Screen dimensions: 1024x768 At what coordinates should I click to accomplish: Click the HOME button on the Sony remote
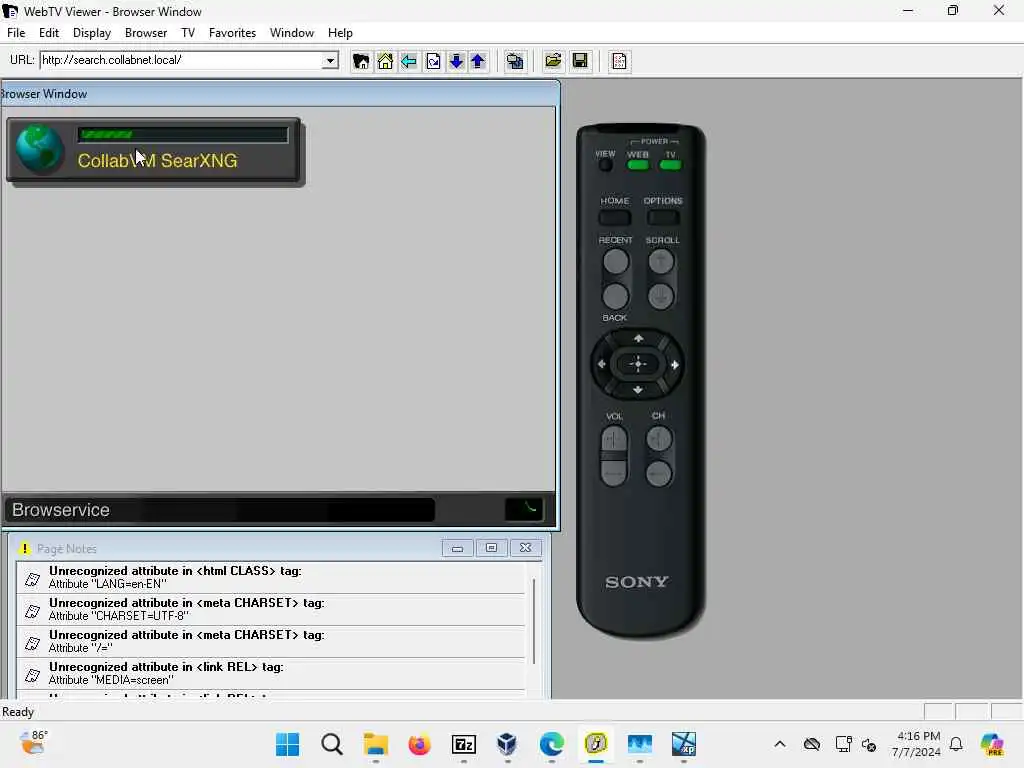pyautogui.click(x=615, y=217)
